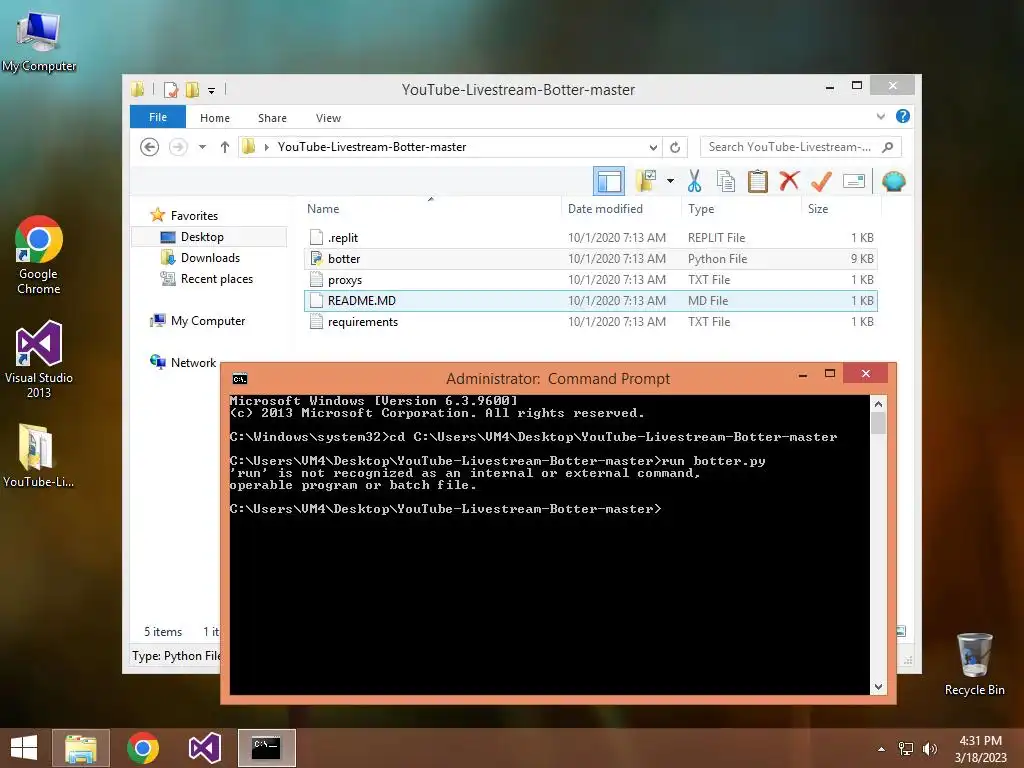
Task: Open Command Prompt system menu icon
Action: click(x=240, y=379)
